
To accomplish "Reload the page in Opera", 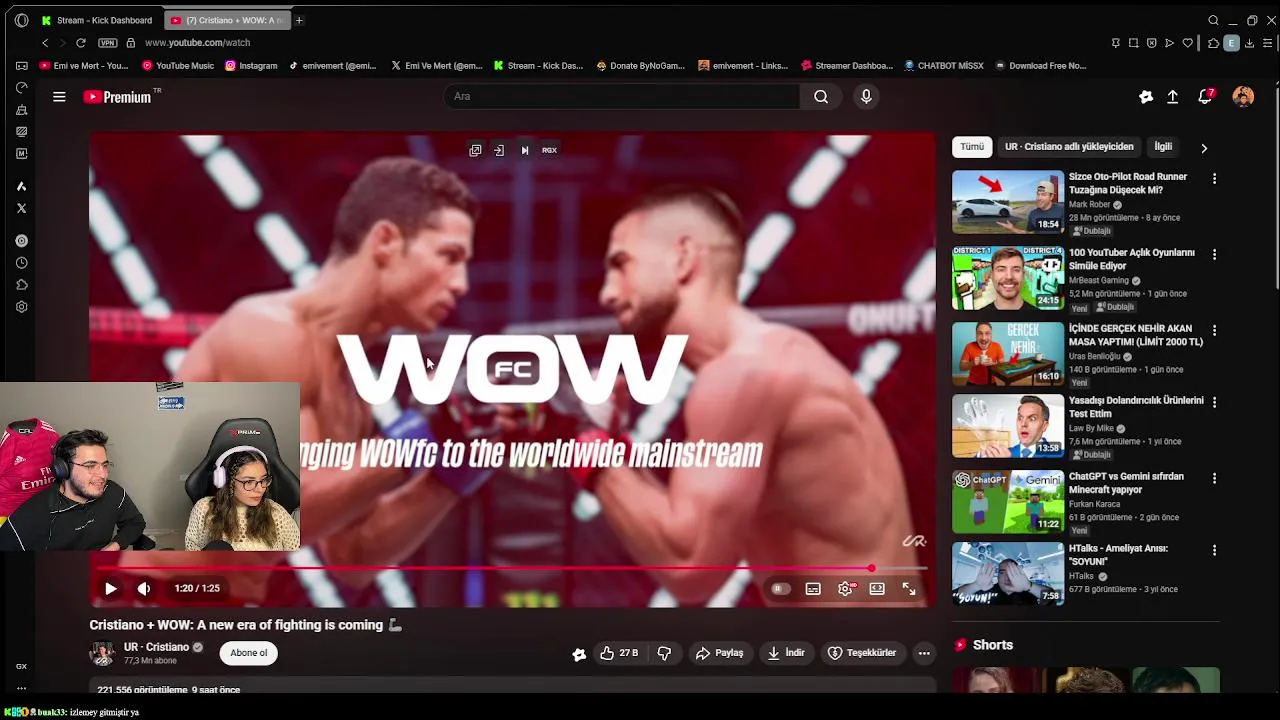I will click(x=81, y=43).
